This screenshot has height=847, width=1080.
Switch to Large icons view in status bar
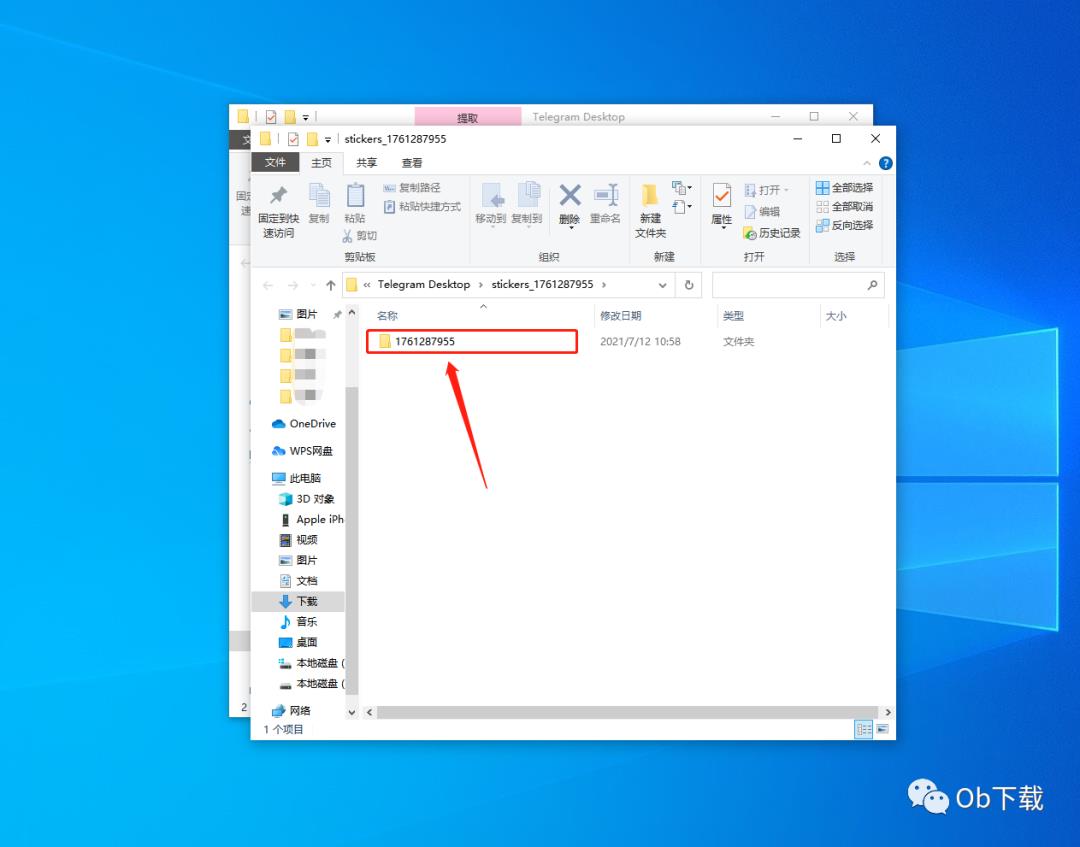882,729
